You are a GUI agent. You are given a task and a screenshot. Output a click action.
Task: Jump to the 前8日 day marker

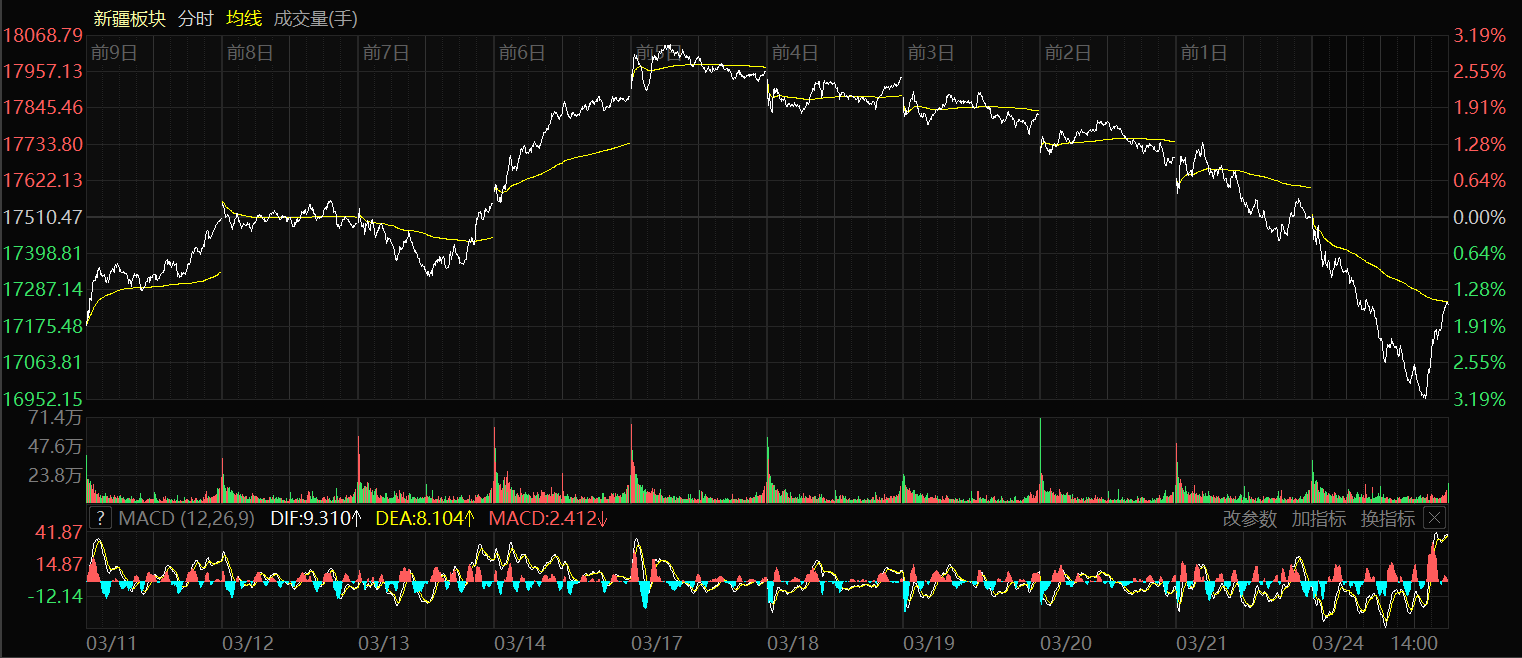[x=250, y=52]
